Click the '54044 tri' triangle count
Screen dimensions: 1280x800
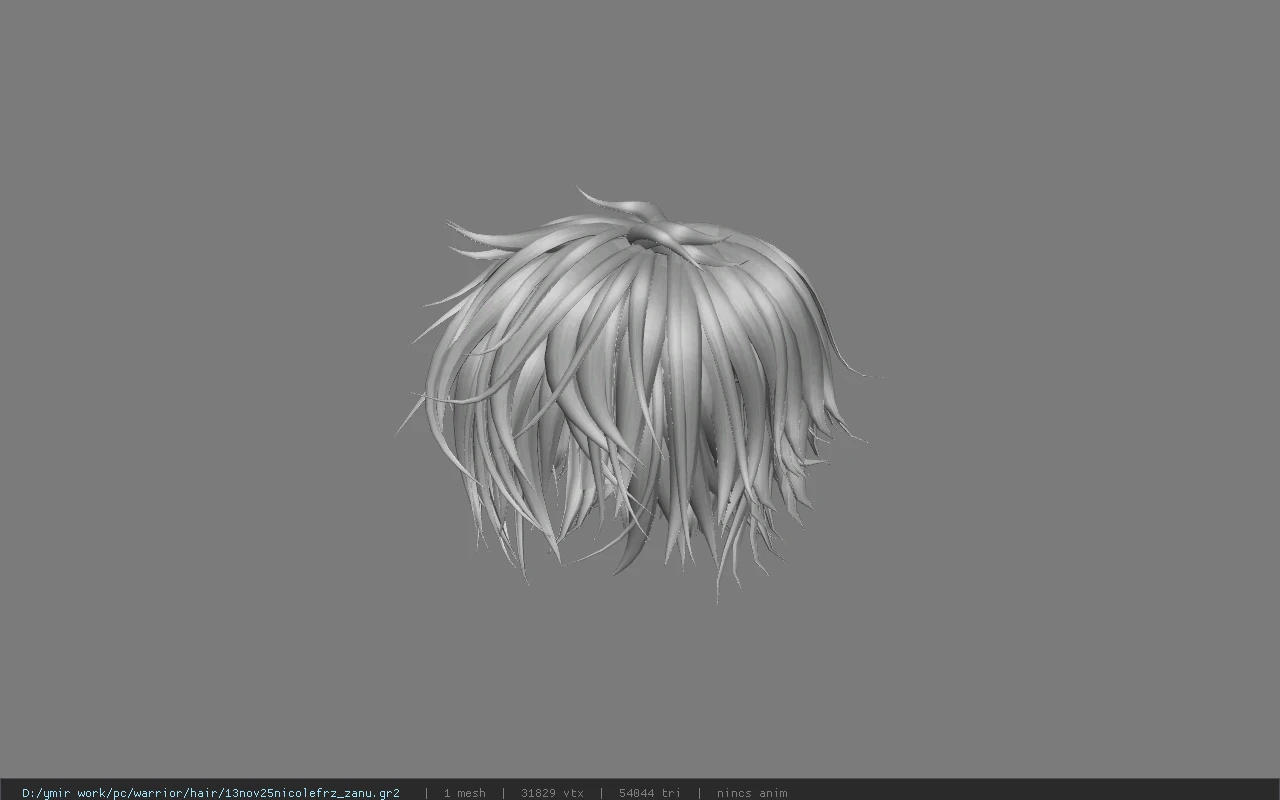tap(649, 793)
